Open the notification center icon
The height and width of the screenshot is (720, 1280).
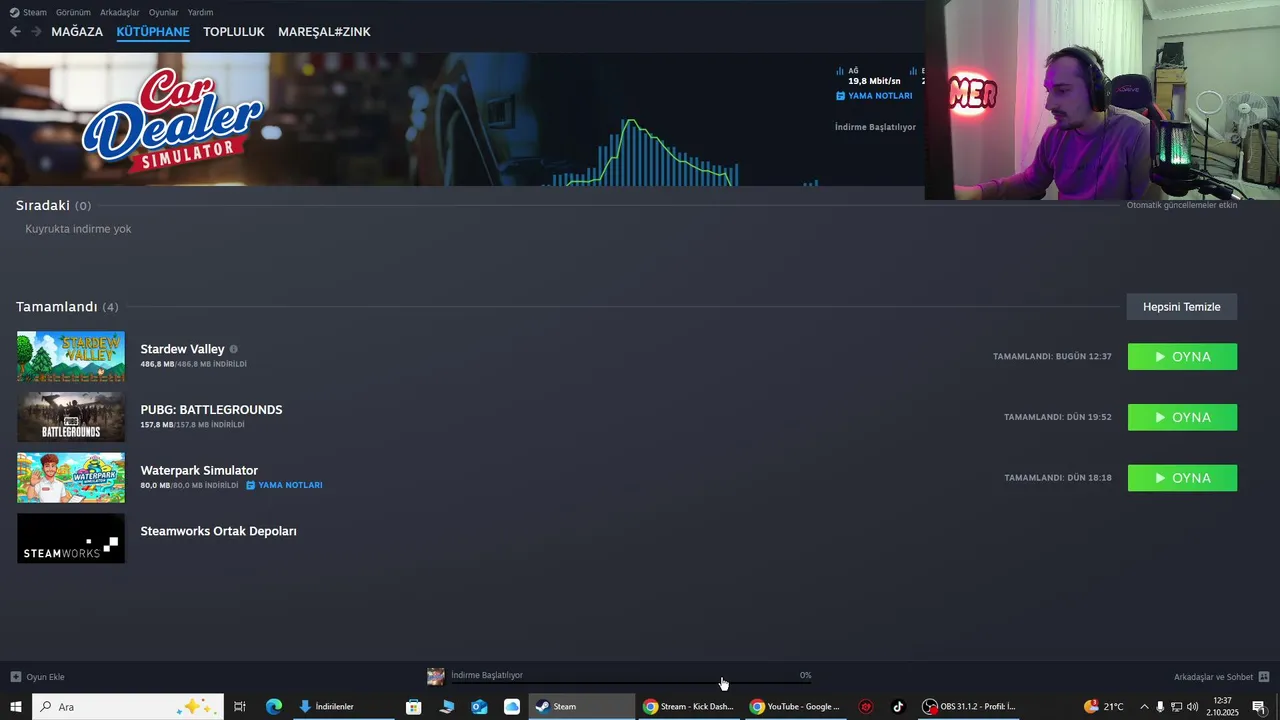pos(1259,707)
